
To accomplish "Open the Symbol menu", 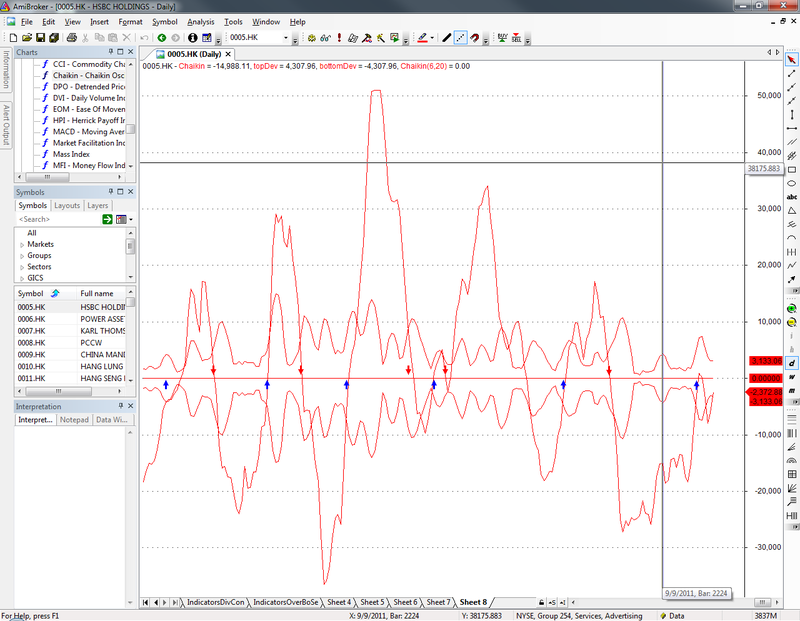I will tap(165, 22).
